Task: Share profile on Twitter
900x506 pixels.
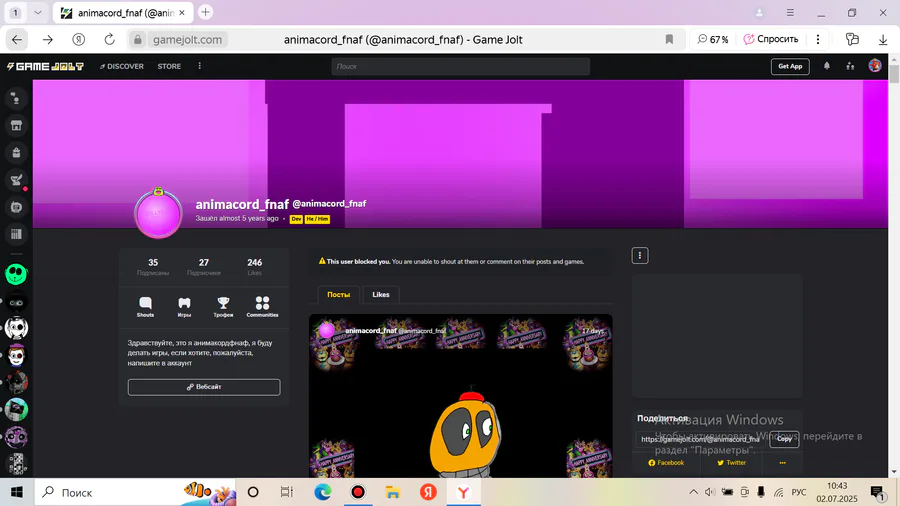Action: coord(731,462)
